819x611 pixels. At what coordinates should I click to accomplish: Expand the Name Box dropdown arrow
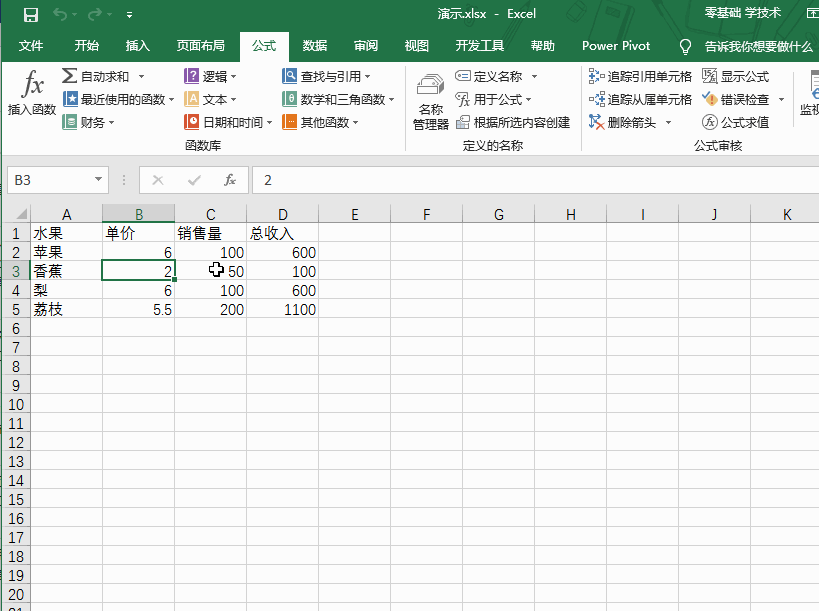(x=98, y=180)
